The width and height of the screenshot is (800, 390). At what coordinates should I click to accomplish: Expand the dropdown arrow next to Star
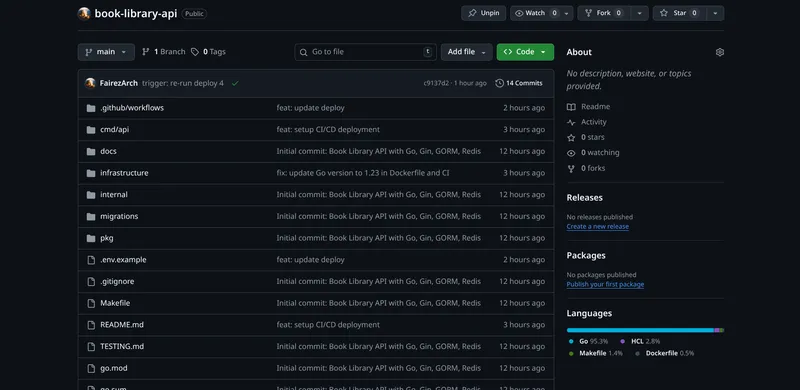pos(715,13)
